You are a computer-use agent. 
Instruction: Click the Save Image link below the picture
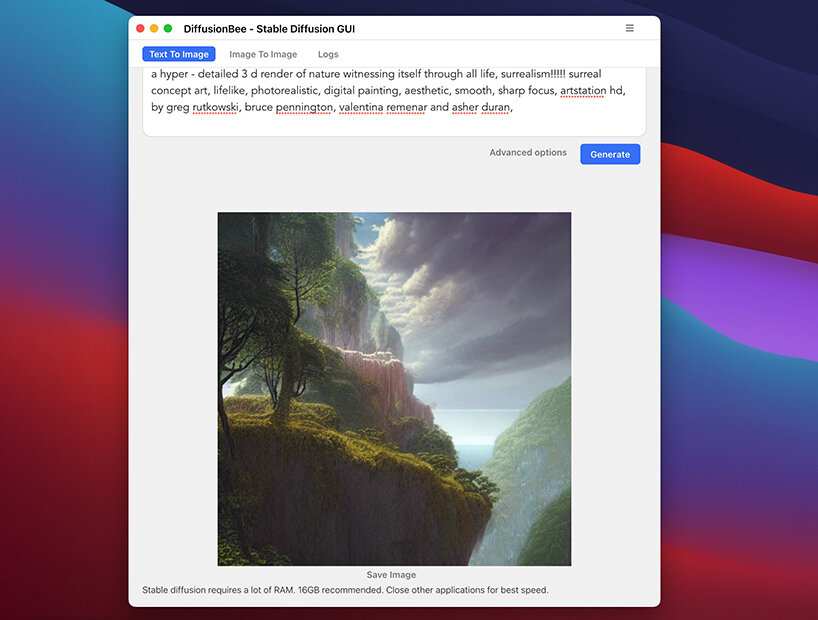click(391, 575)
